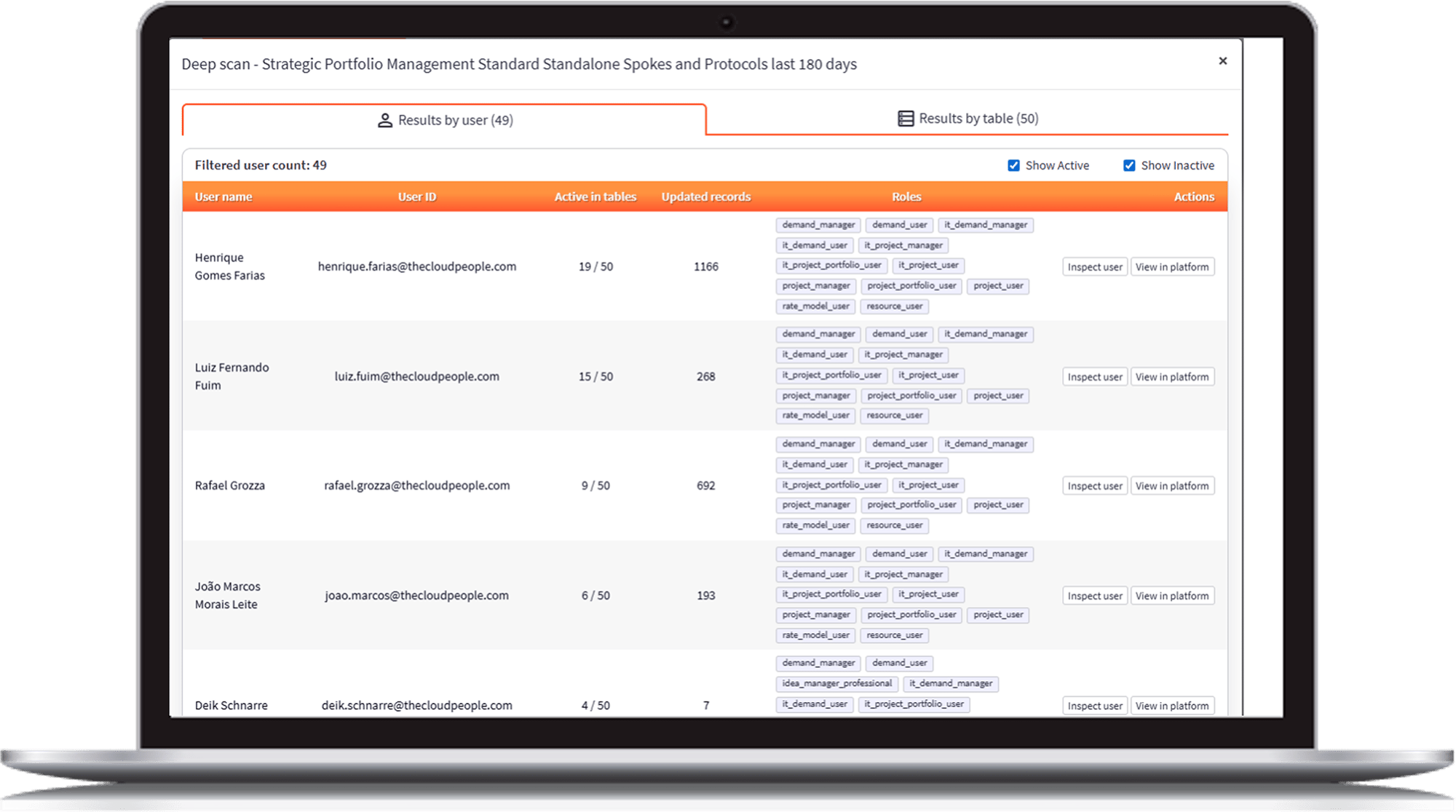Click the table icon in Results by table tab

click(x=905, y=119)
